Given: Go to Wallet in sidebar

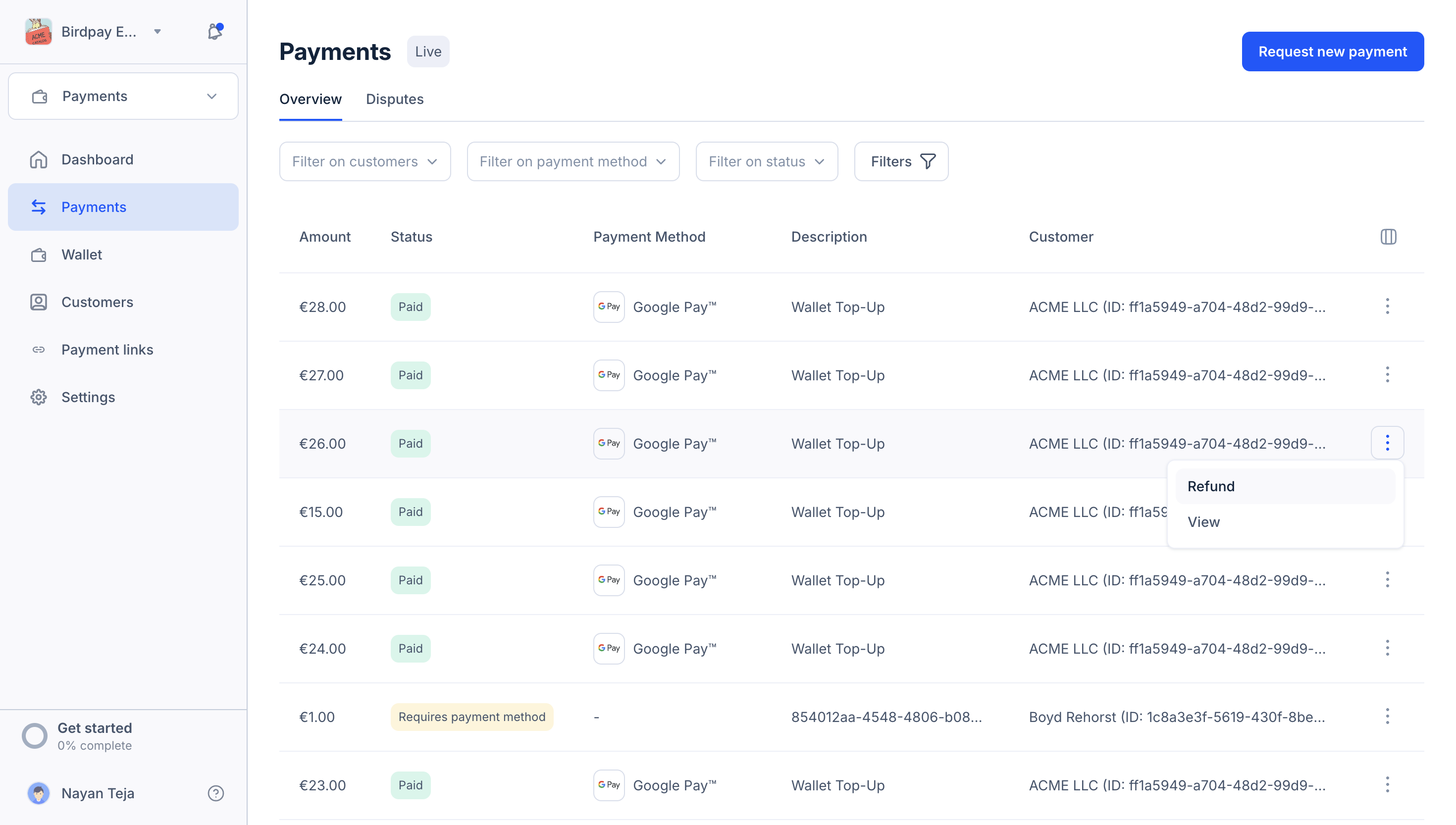Looking at the screenshot, I should pyautogui.click(x=82, y=255).
